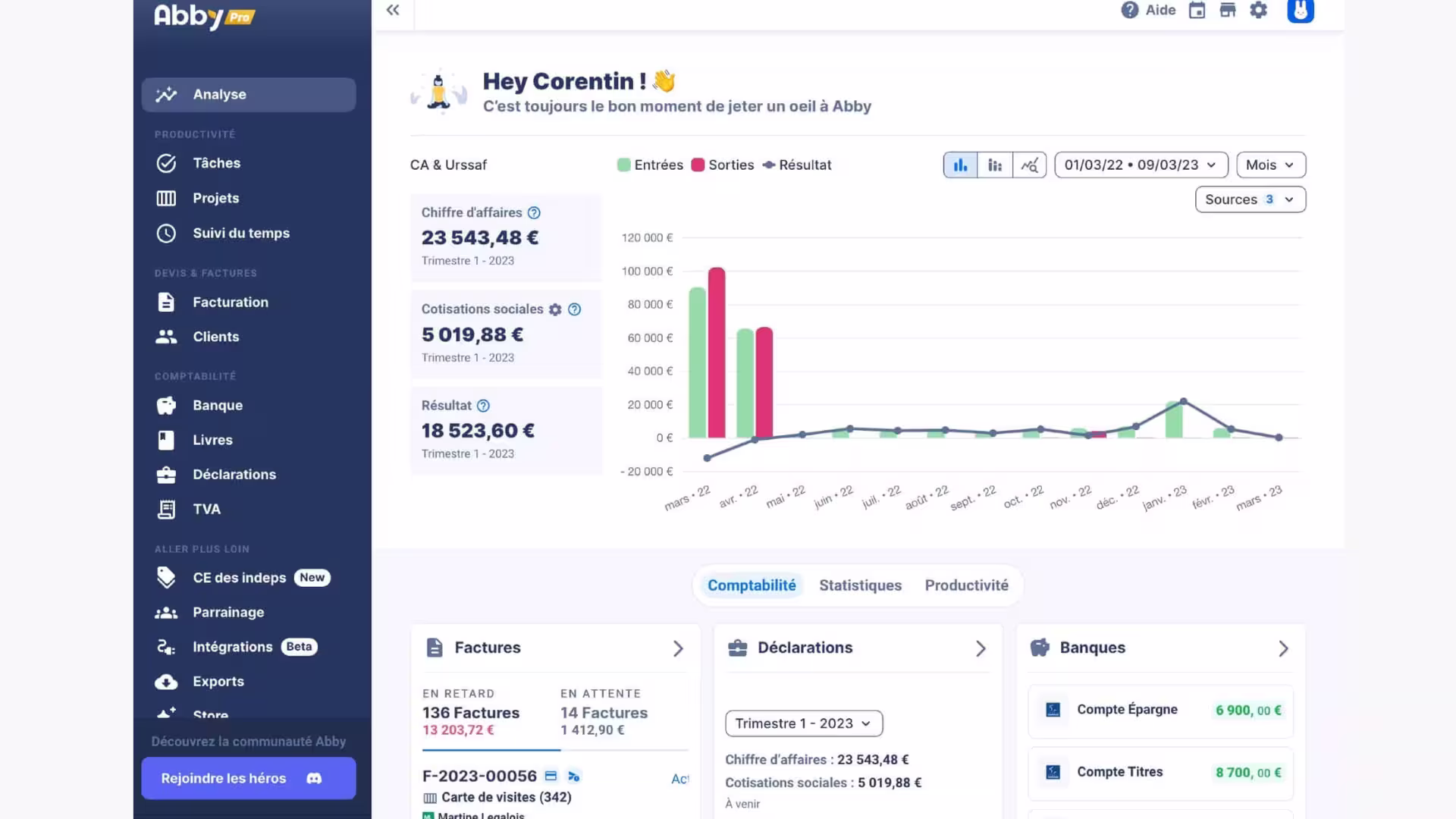Switch to line chart view
The height and width of the screenshot is (819, 1456).
pos(1029,165)
